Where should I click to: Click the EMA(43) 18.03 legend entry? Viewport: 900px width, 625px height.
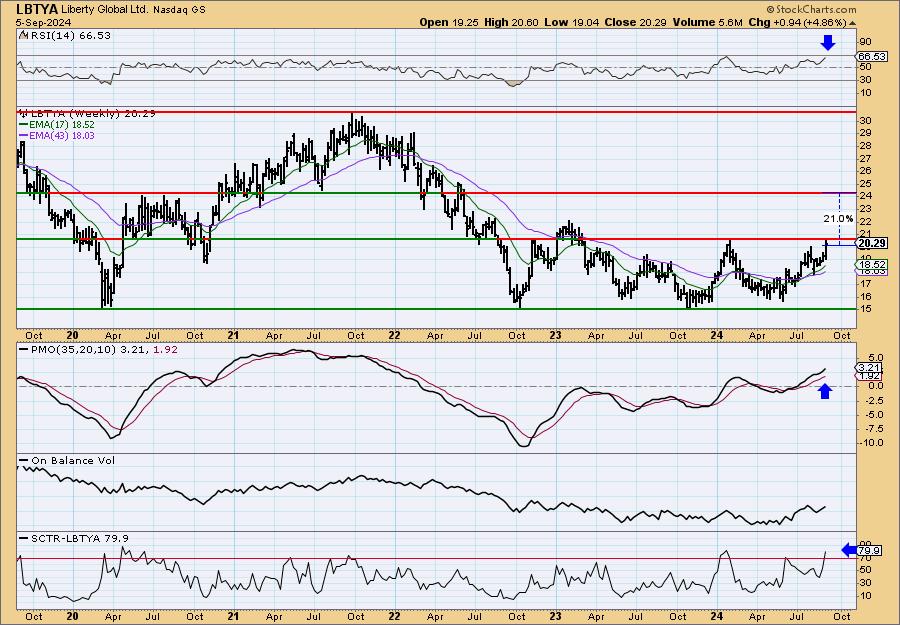(61, 135)
